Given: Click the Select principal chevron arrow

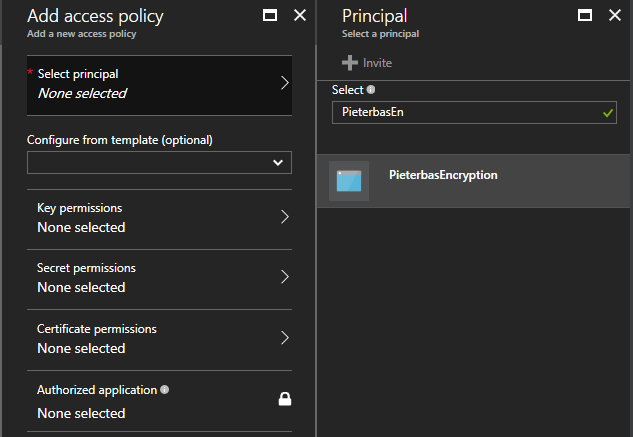Looking at the screenshot, I should coord(284,83).
